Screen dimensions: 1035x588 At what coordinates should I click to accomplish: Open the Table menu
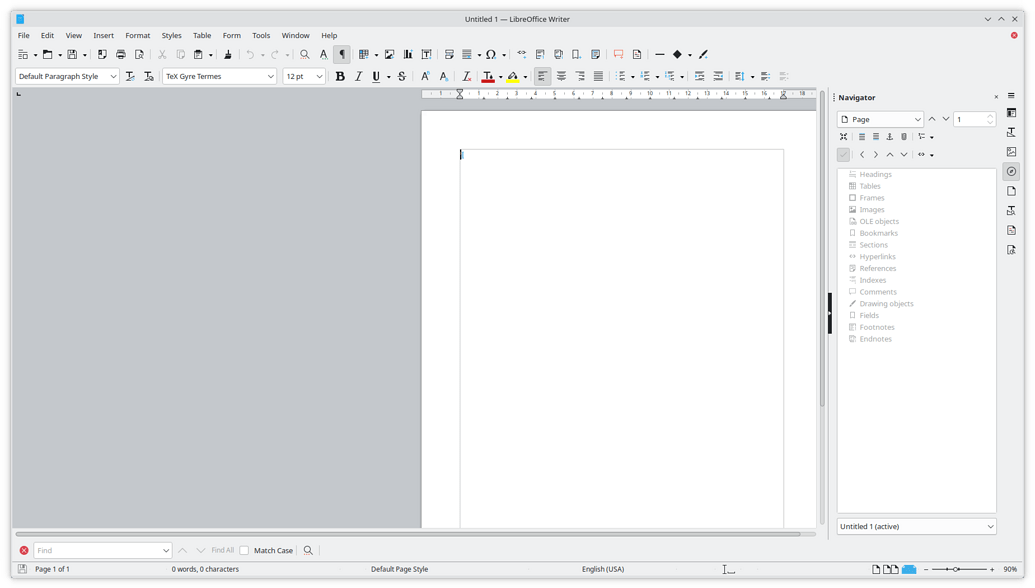point(202,36)
